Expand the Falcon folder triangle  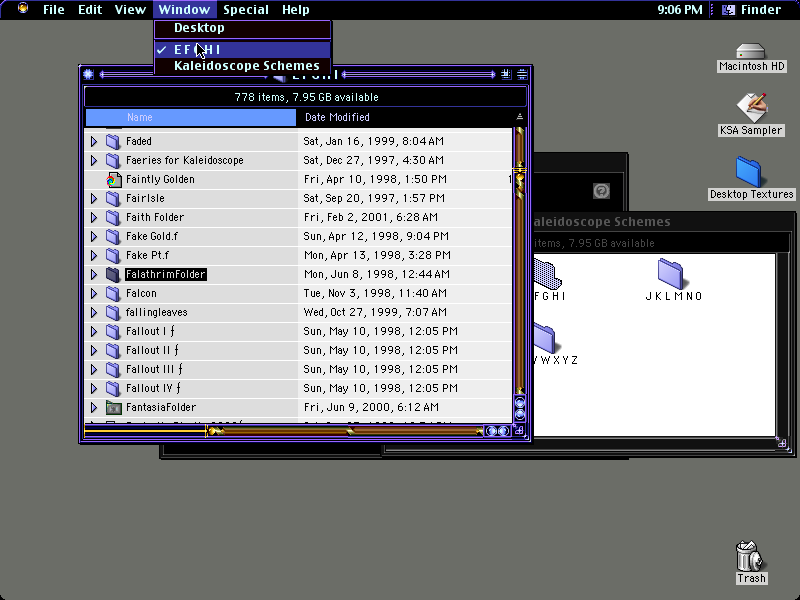coord(94,293)
